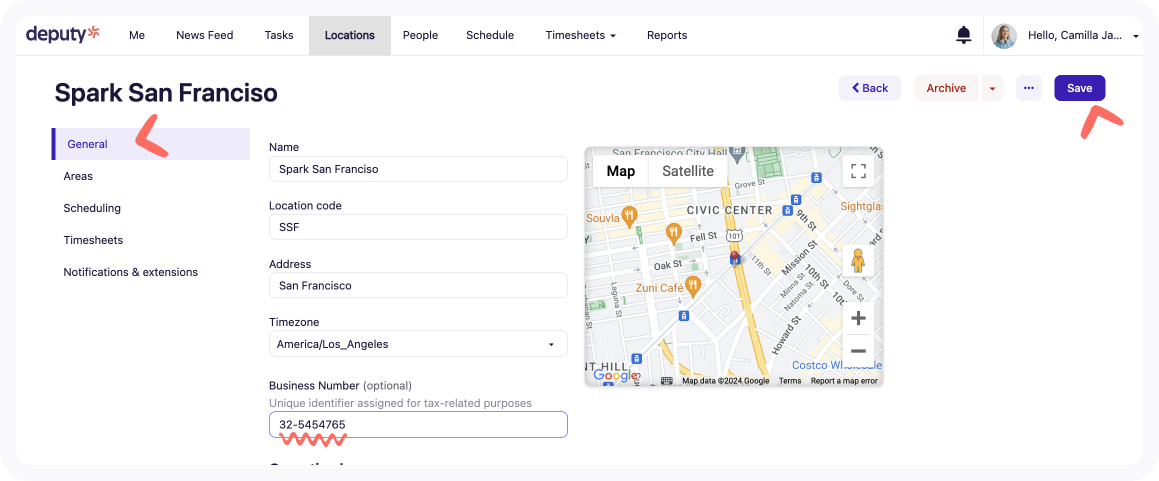Screen dimensions: 1159x481
Task: Click the Back button
Action: [869, 88]
